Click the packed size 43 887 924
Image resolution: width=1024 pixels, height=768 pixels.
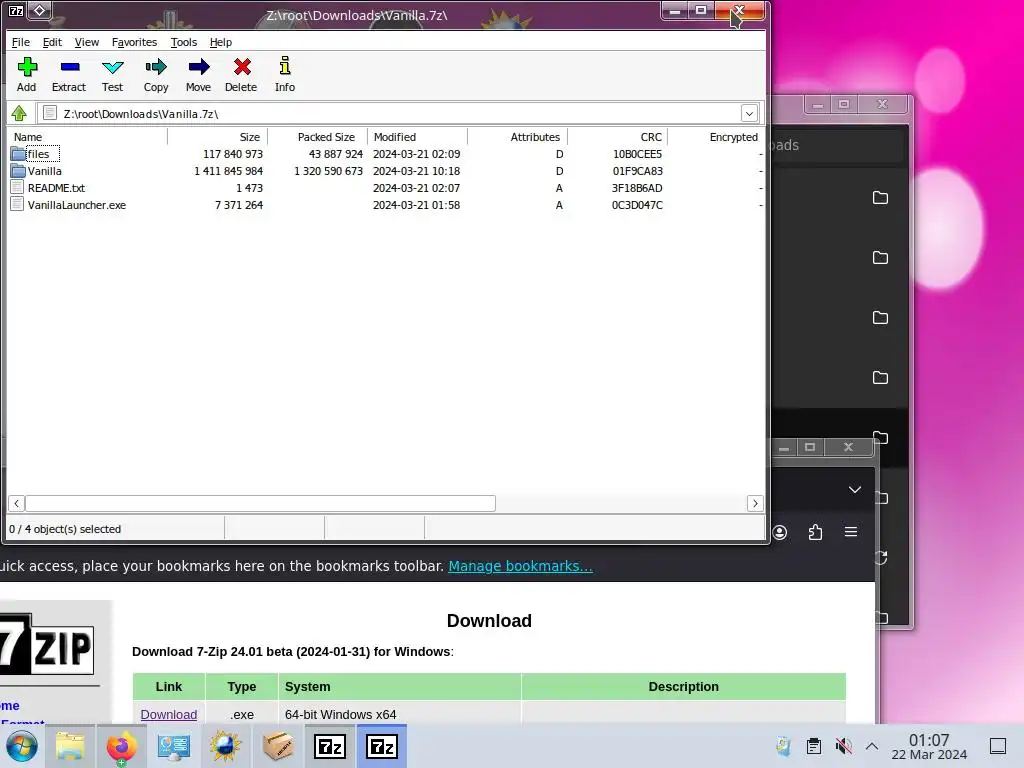336,154
